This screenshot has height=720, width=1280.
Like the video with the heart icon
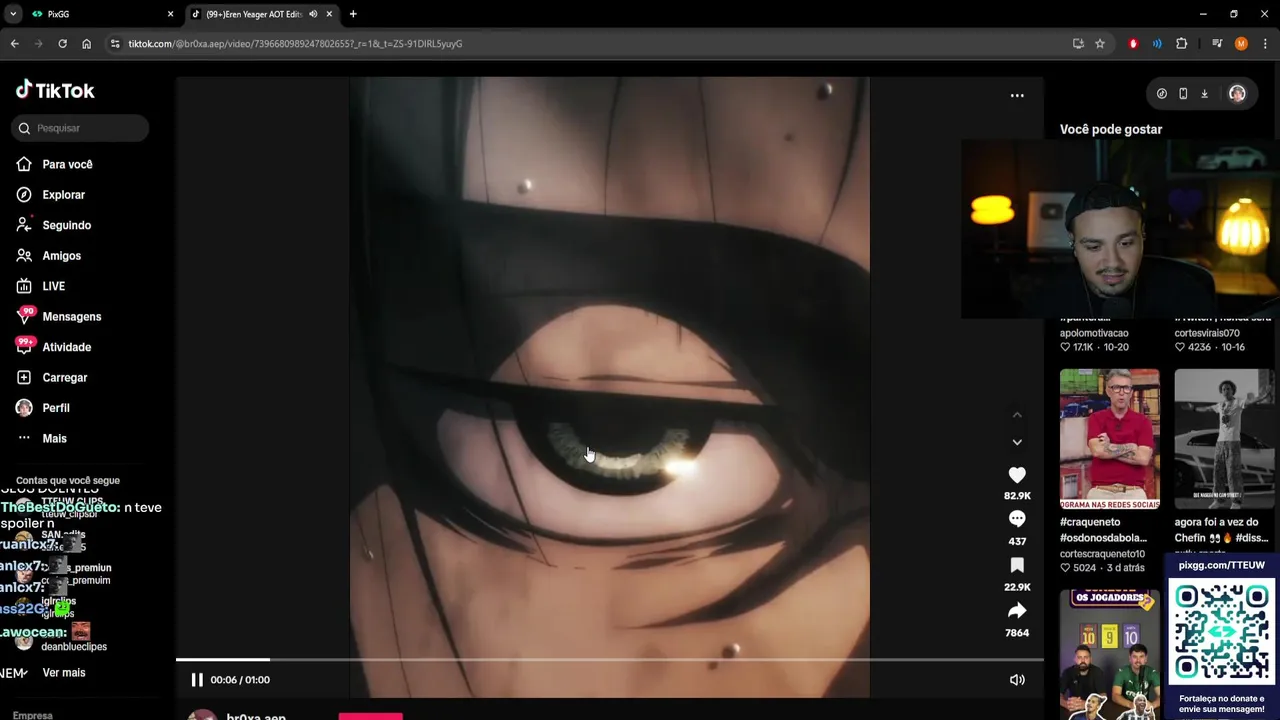click(x=1017, y=475)
